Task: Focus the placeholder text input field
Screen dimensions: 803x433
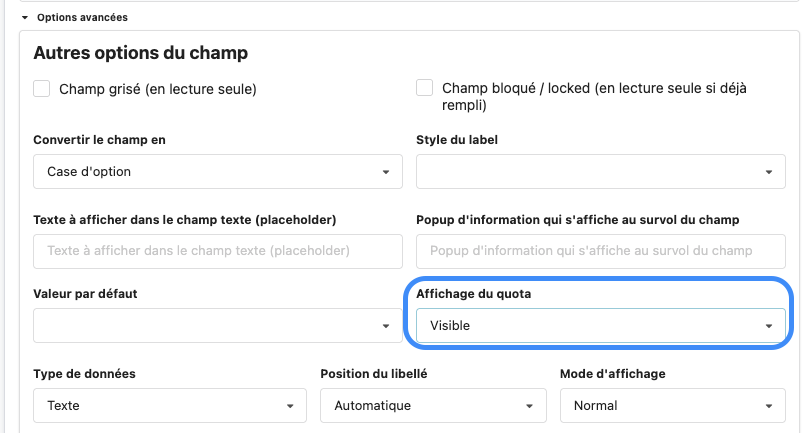Action: click(x=217, y=250)
